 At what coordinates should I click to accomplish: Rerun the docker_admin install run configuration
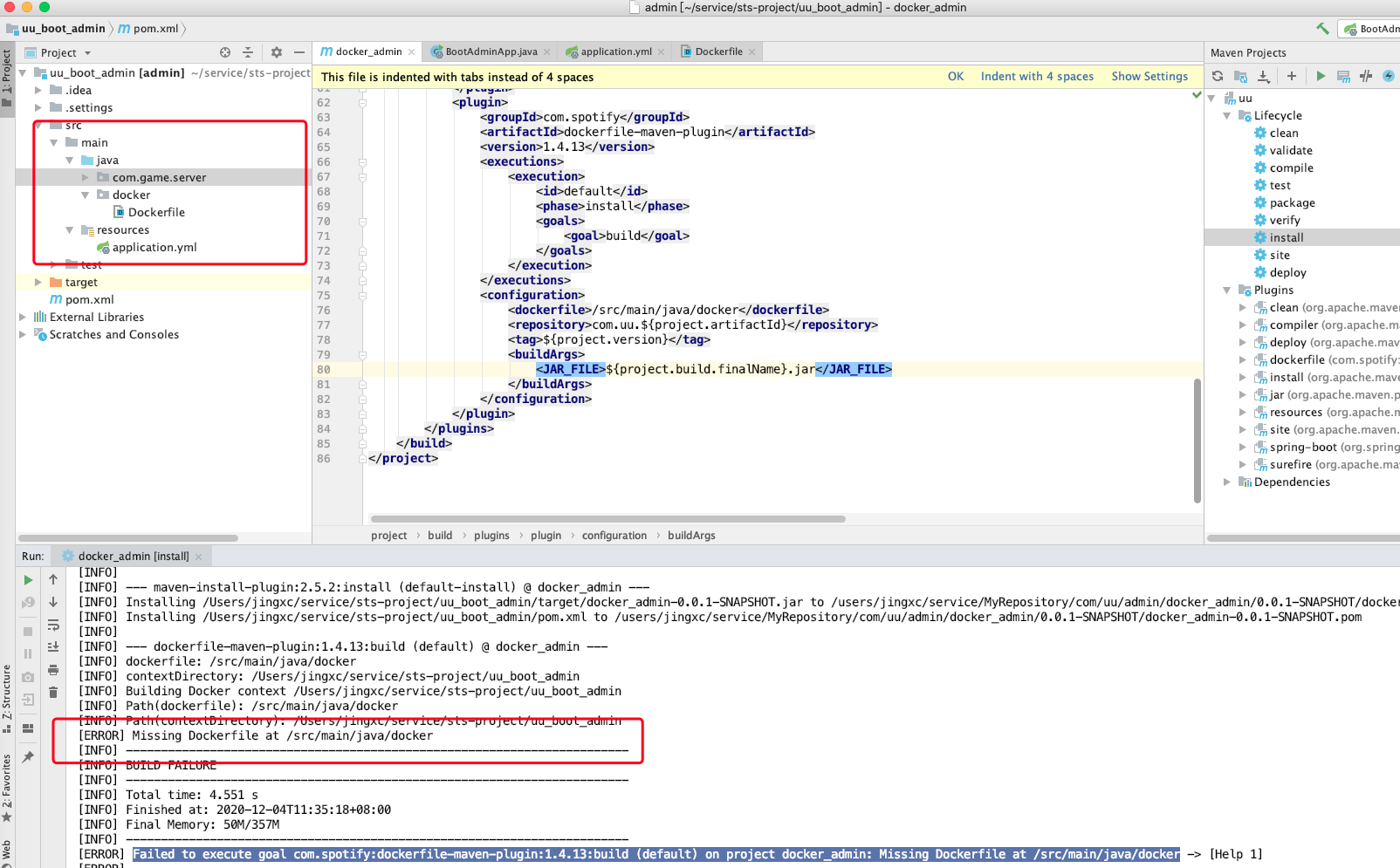click(x=27, y=579)
